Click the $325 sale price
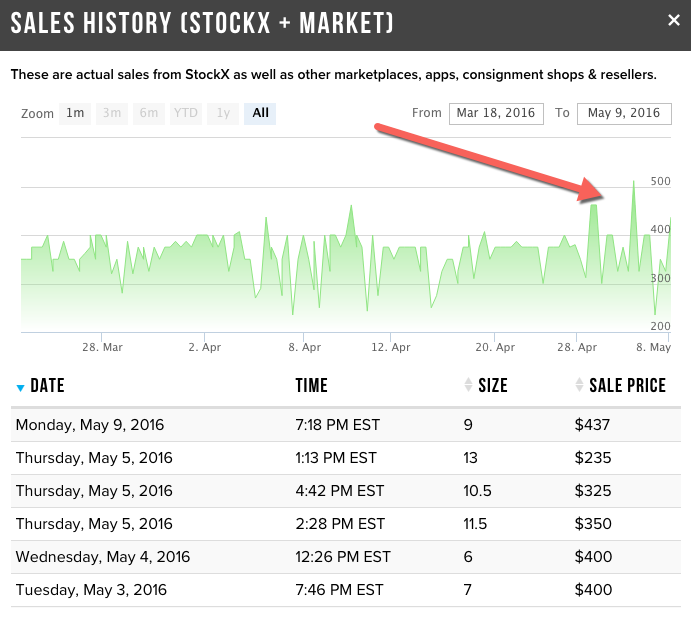691x618 pixels. tap(593, 491)
